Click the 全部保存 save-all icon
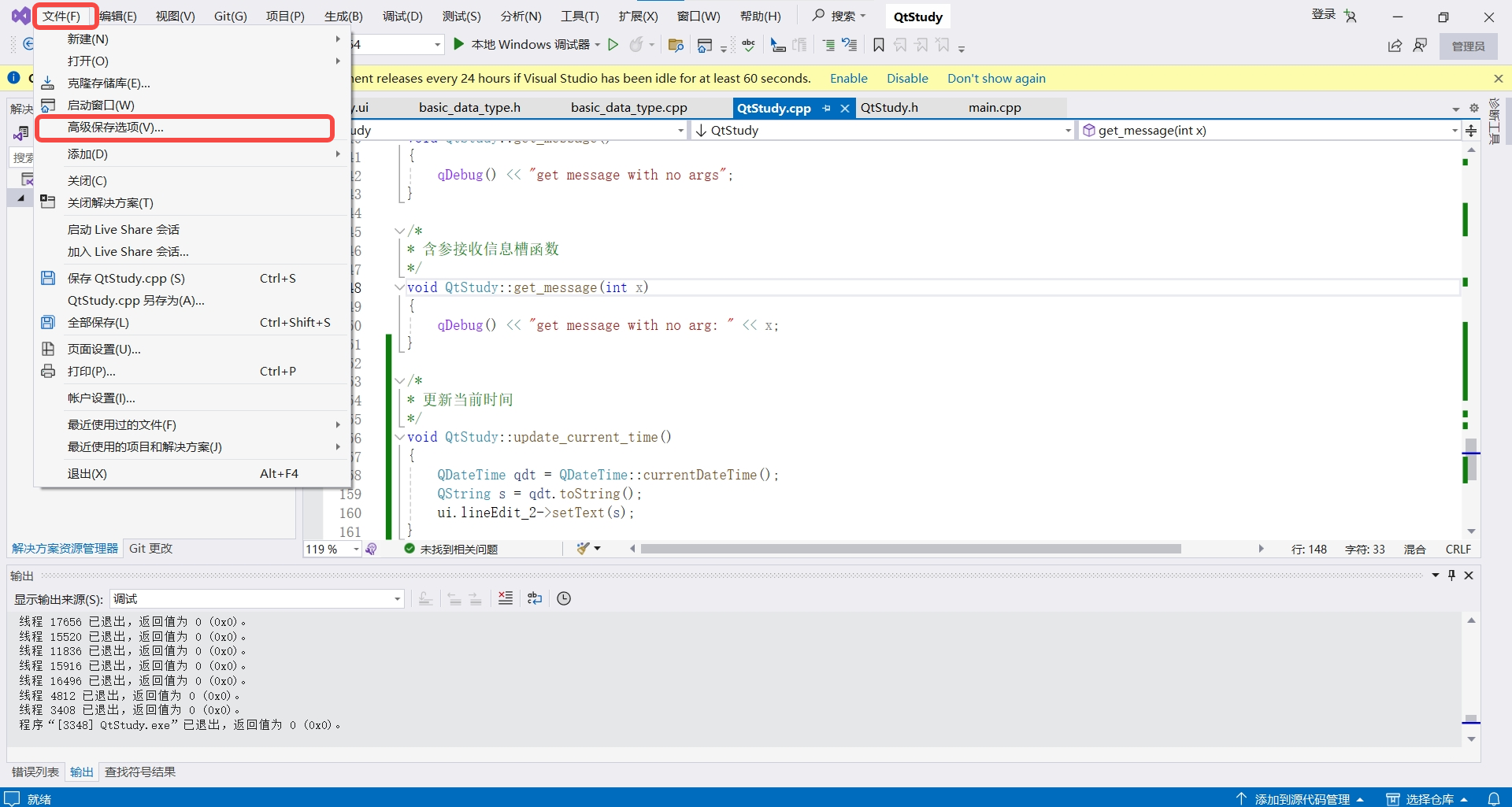The width and height of the screenshot is (1512, 807). point(48,322)
